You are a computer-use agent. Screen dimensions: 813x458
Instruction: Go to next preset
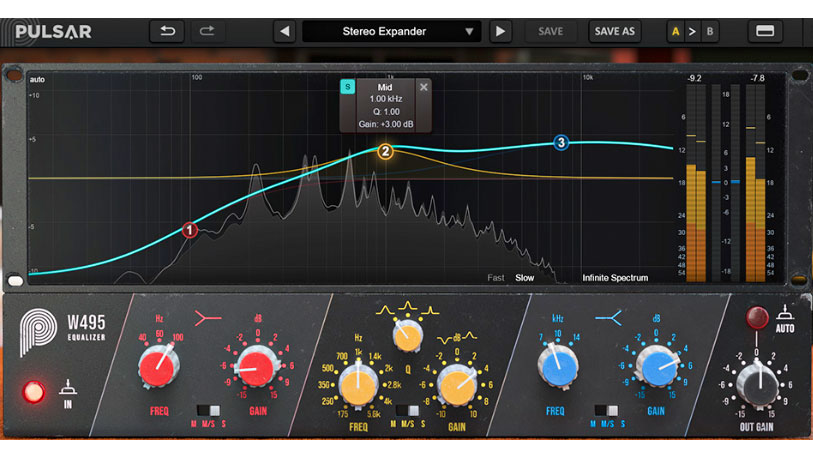[x=500, y=32]
